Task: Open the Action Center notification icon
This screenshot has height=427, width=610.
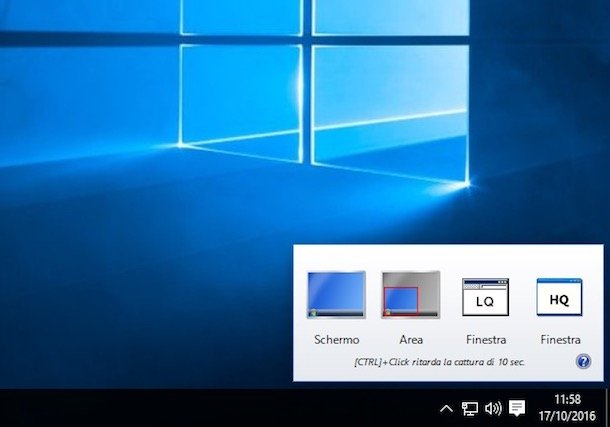Action: click(517, 408)
